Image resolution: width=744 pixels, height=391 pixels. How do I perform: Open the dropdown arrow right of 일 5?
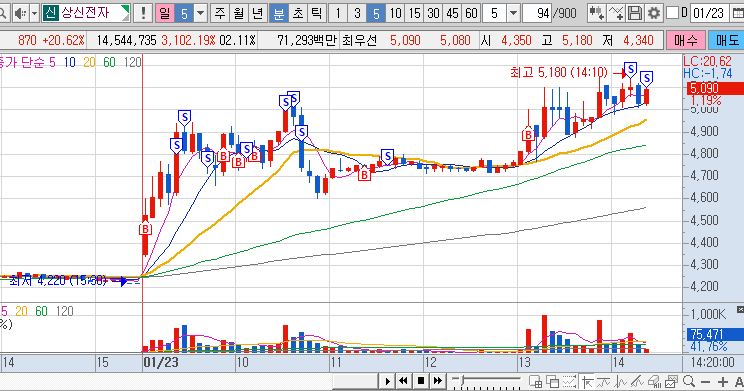point(201,13)
